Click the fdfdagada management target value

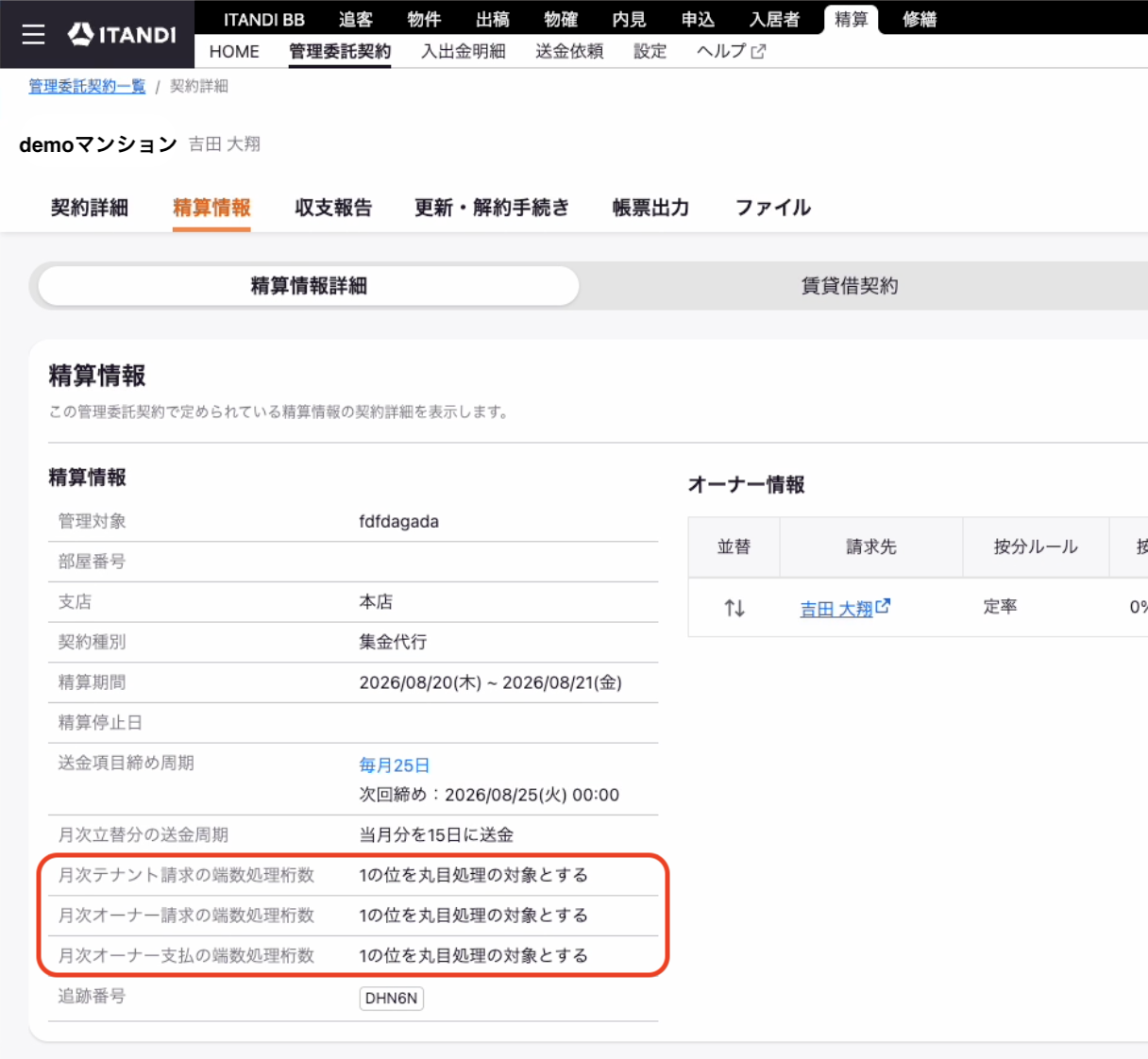click(x=398, y=521)
